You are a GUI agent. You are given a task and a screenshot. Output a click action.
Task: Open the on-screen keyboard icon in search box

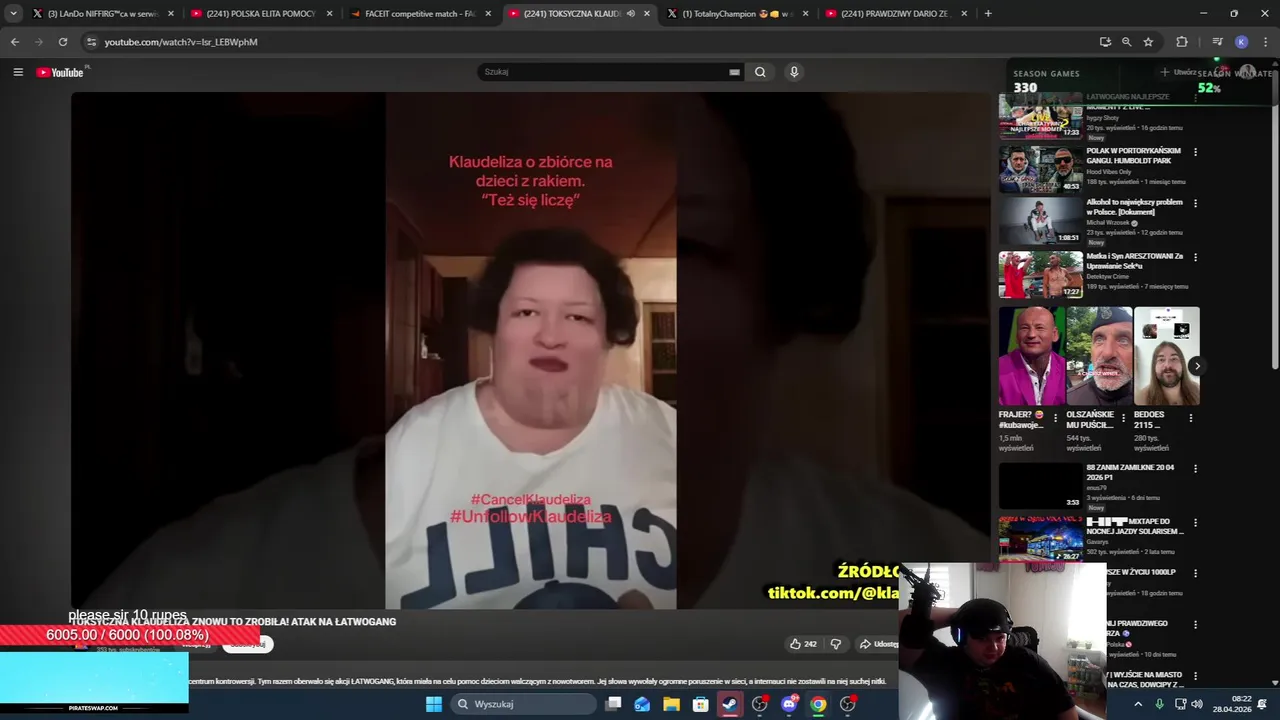734,72
